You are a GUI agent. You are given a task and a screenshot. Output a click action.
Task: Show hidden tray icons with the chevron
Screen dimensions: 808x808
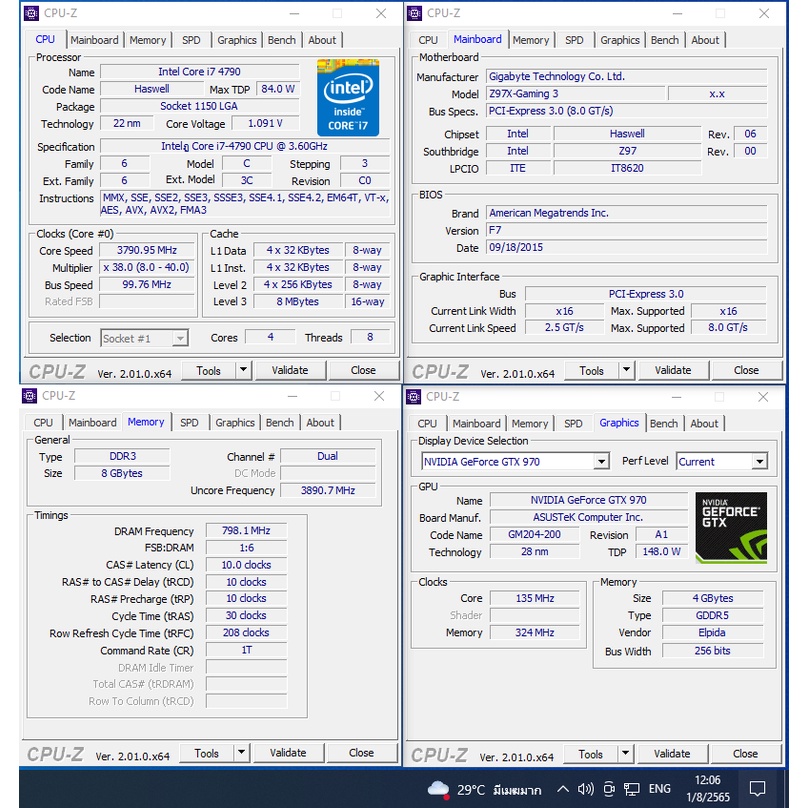pos(563,789)
